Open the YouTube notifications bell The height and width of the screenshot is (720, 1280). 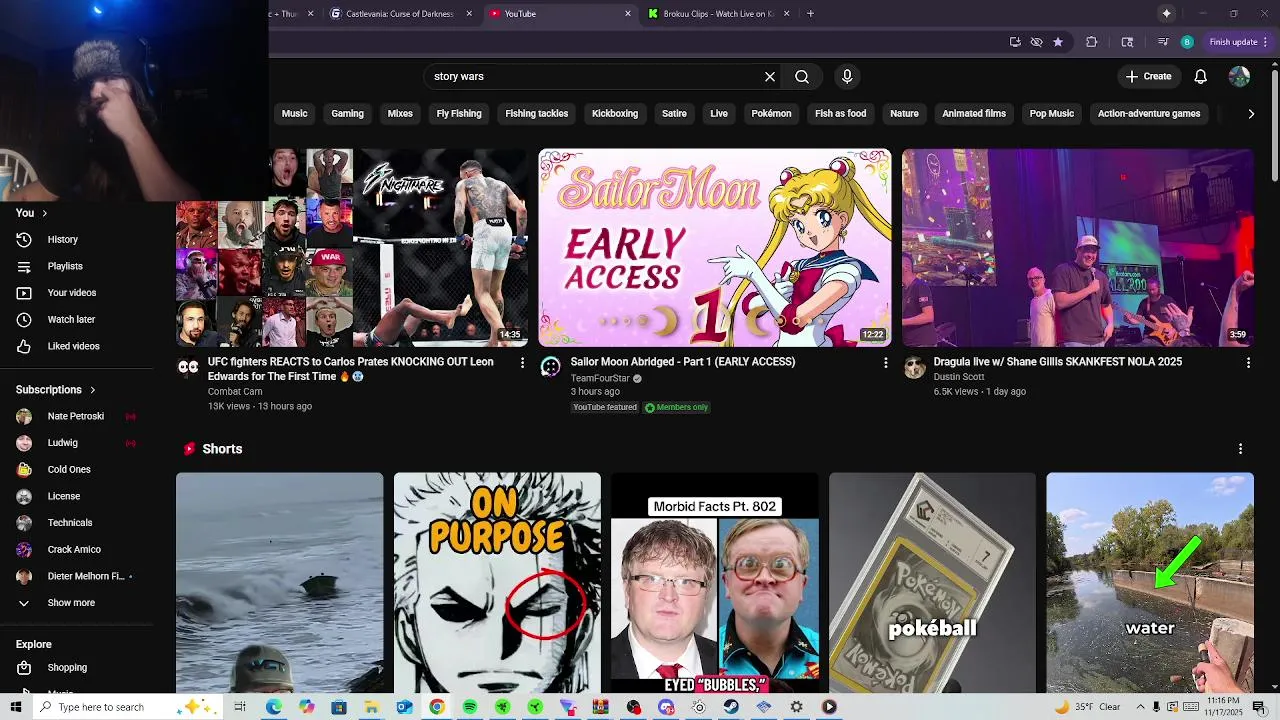(x=1201, y=76)
